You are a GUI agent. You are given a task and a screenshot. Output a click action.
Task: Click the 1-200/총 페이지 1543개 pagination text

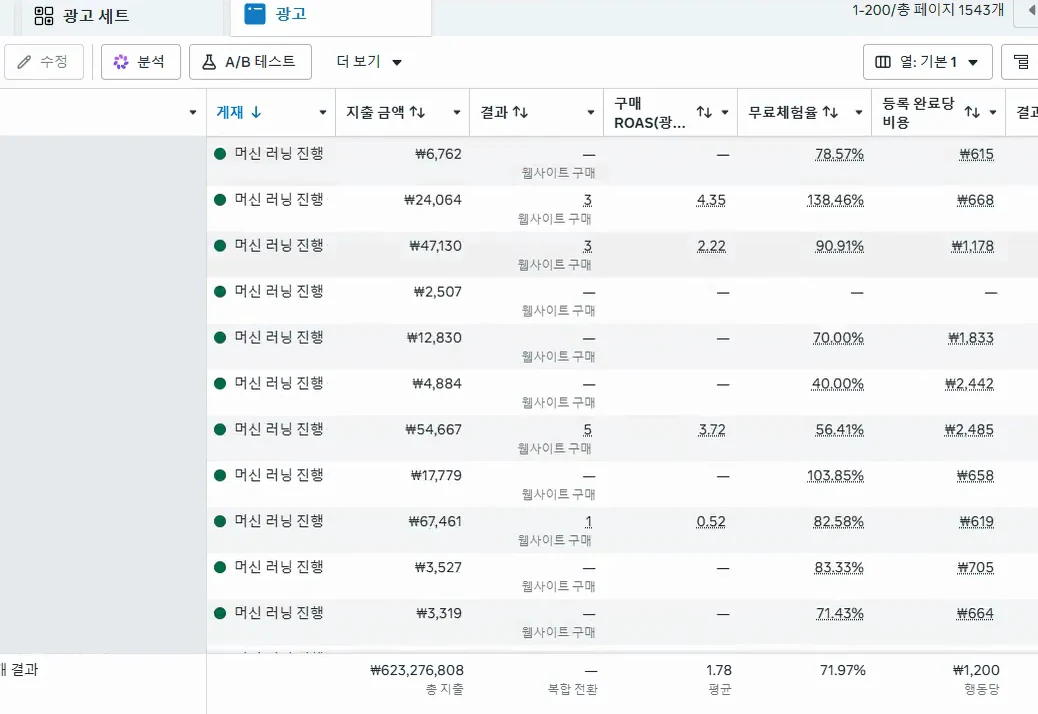(x=927, y=10)
